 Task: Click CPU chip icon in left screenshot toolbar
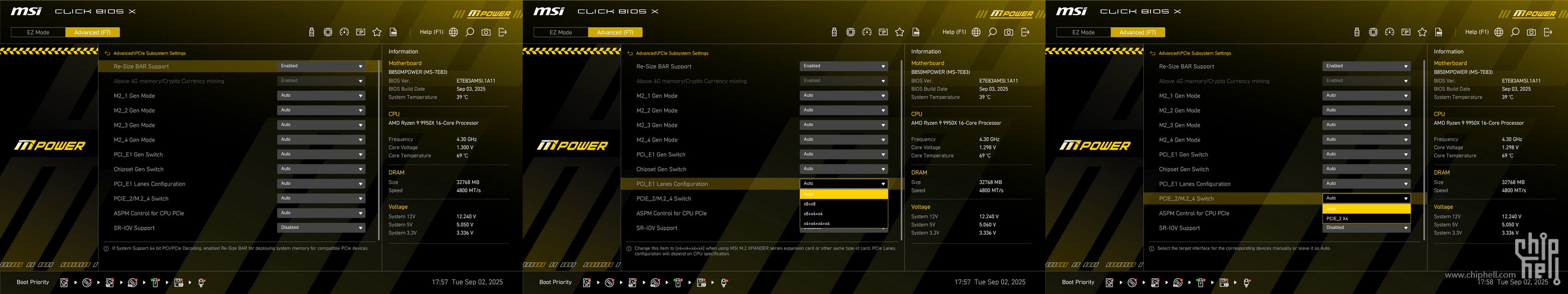click(x=328, y=32)
